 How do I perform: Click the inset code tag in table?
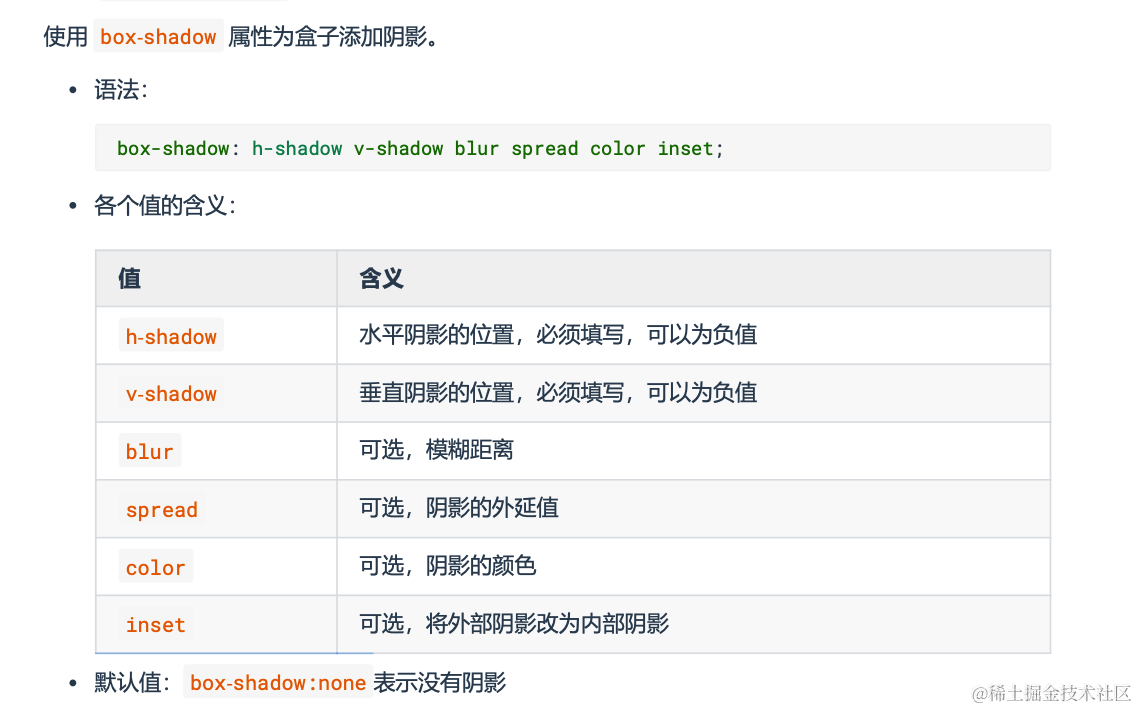[155, 625]
